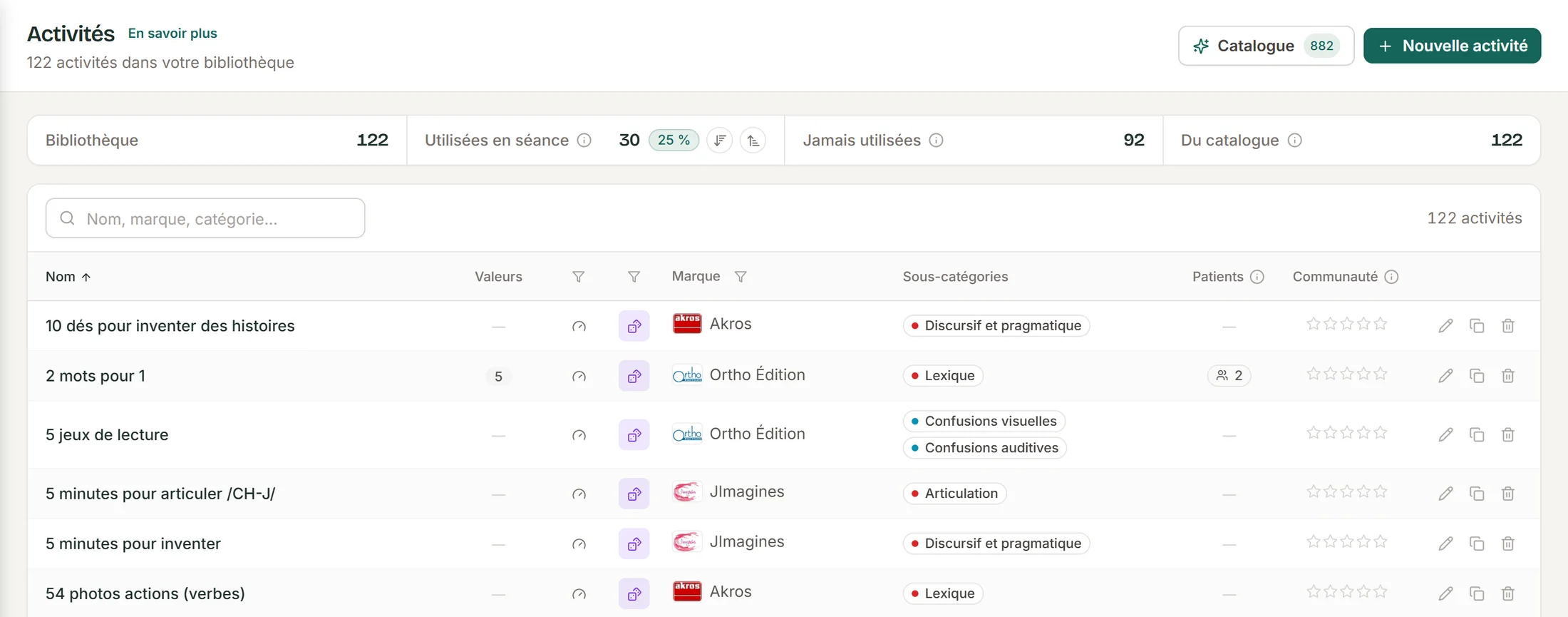Image resolution: width=1568 pixels, height=617 pixels.
Task: Click the 5 values badge for 2 mots pour 1
Action: (x=498, y=376)
